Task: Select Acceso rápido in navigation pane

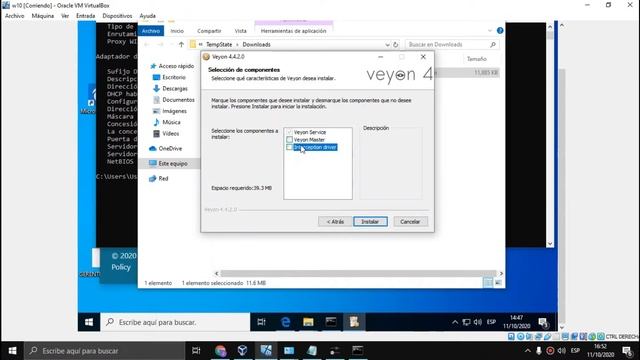Action: tap(172, 66)
